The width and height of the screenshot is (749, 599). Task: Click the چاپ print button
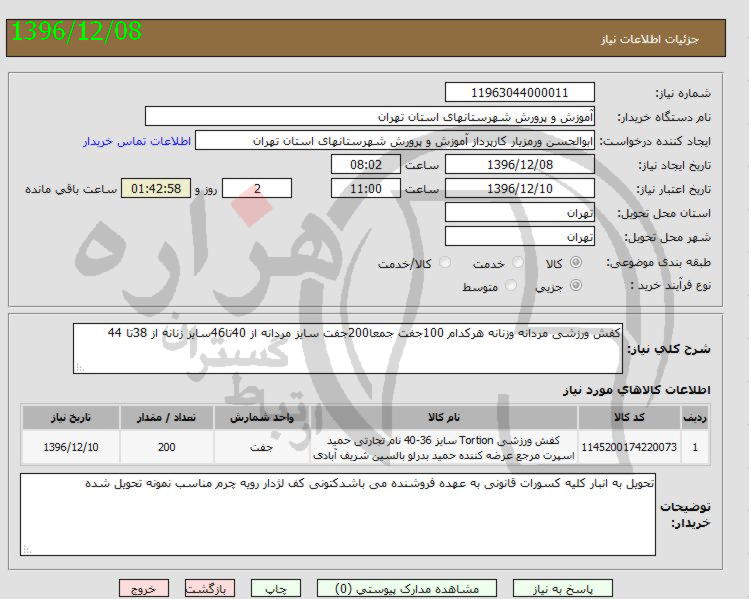(x=276, y=589)
